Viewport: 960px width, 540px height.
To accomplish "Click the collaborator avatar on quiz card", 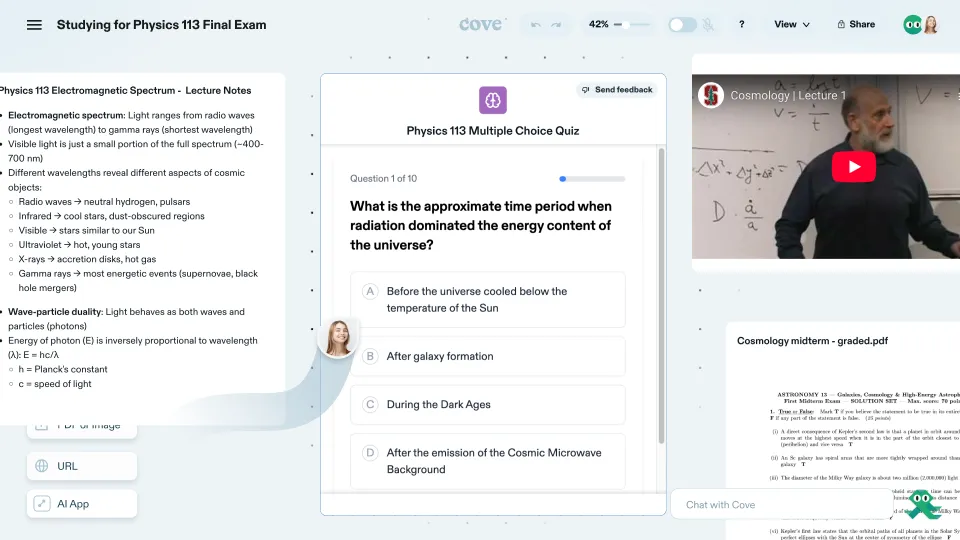I will (338, 338).
